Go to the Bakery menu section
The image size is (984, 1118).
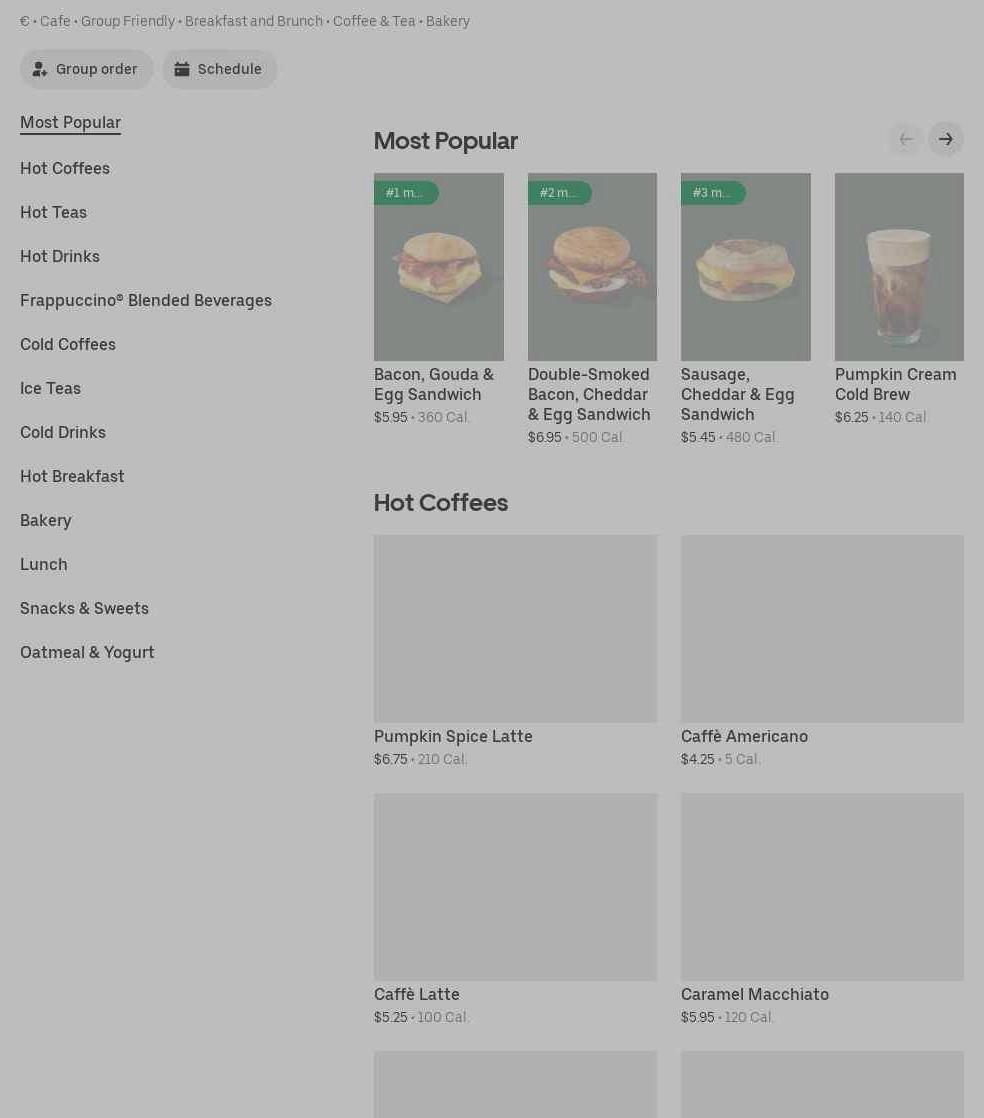coord(46,520)
